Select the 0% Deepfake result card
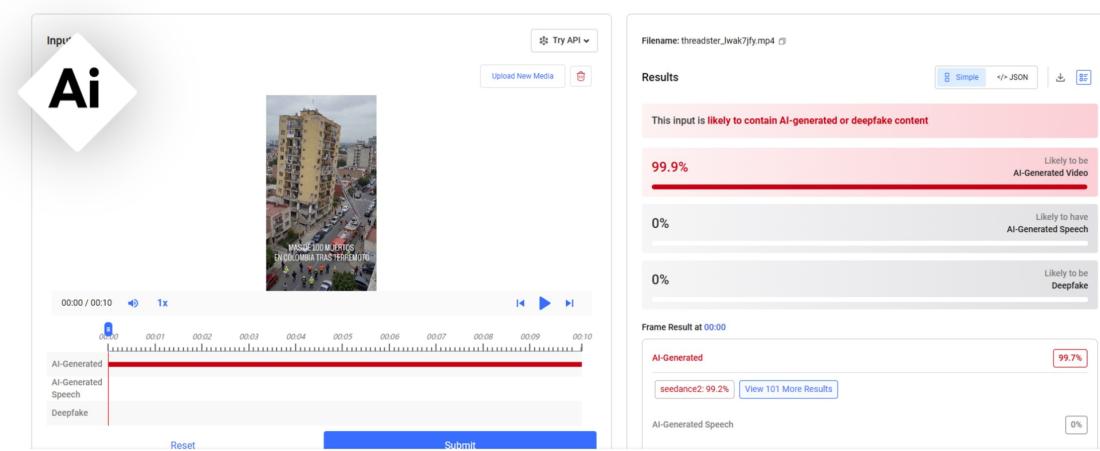Screen dimensions: 1100x451 pyautogui.click(x=869, y=284)
